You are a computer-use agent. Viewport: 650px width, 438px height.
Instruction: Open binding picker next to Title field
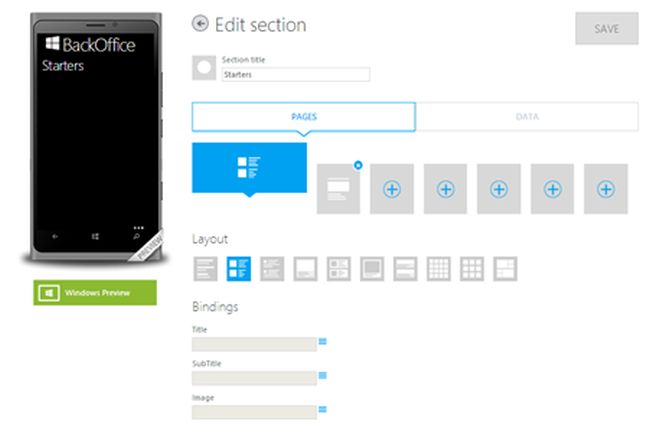(323, 341)
